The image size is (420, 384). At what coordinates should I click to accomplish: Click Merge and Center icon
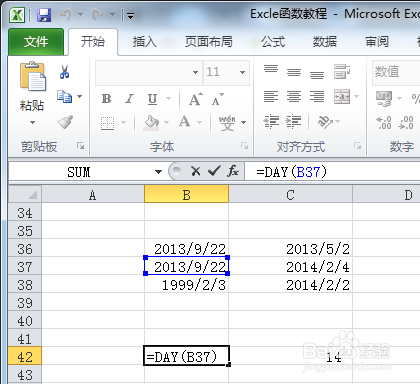(x=342, y=97)
